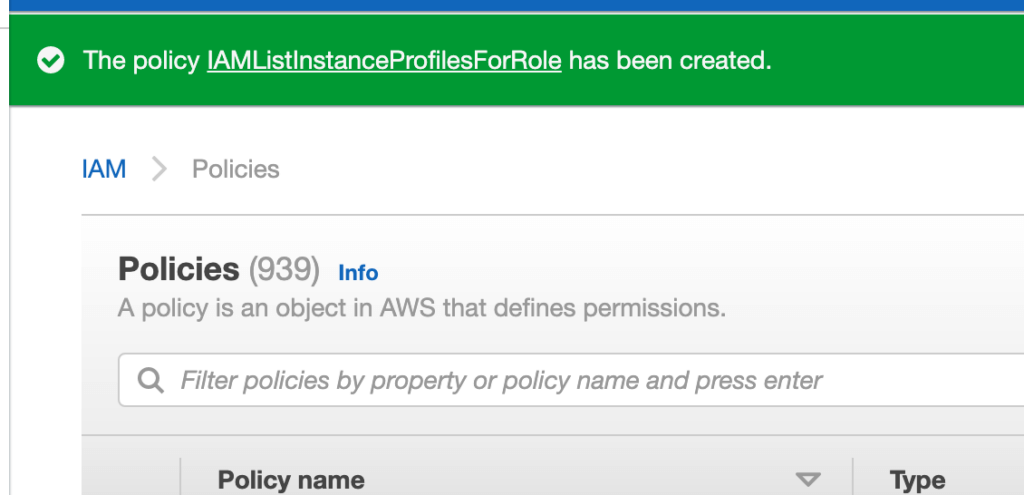Open the Info link beside Policies
Viewport: 1024px width, 495px height.
tap(358, 272)
